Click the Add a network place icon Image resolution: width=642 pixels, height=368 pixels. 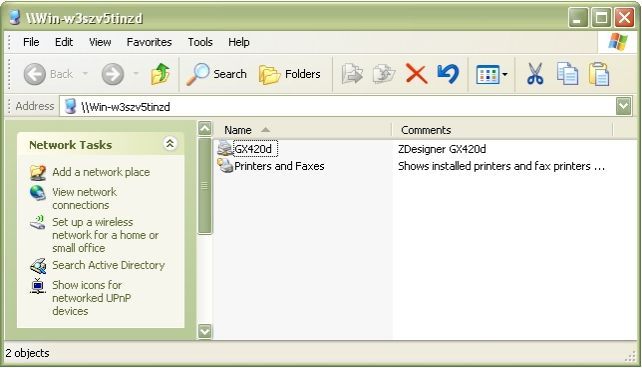[38, 172]
